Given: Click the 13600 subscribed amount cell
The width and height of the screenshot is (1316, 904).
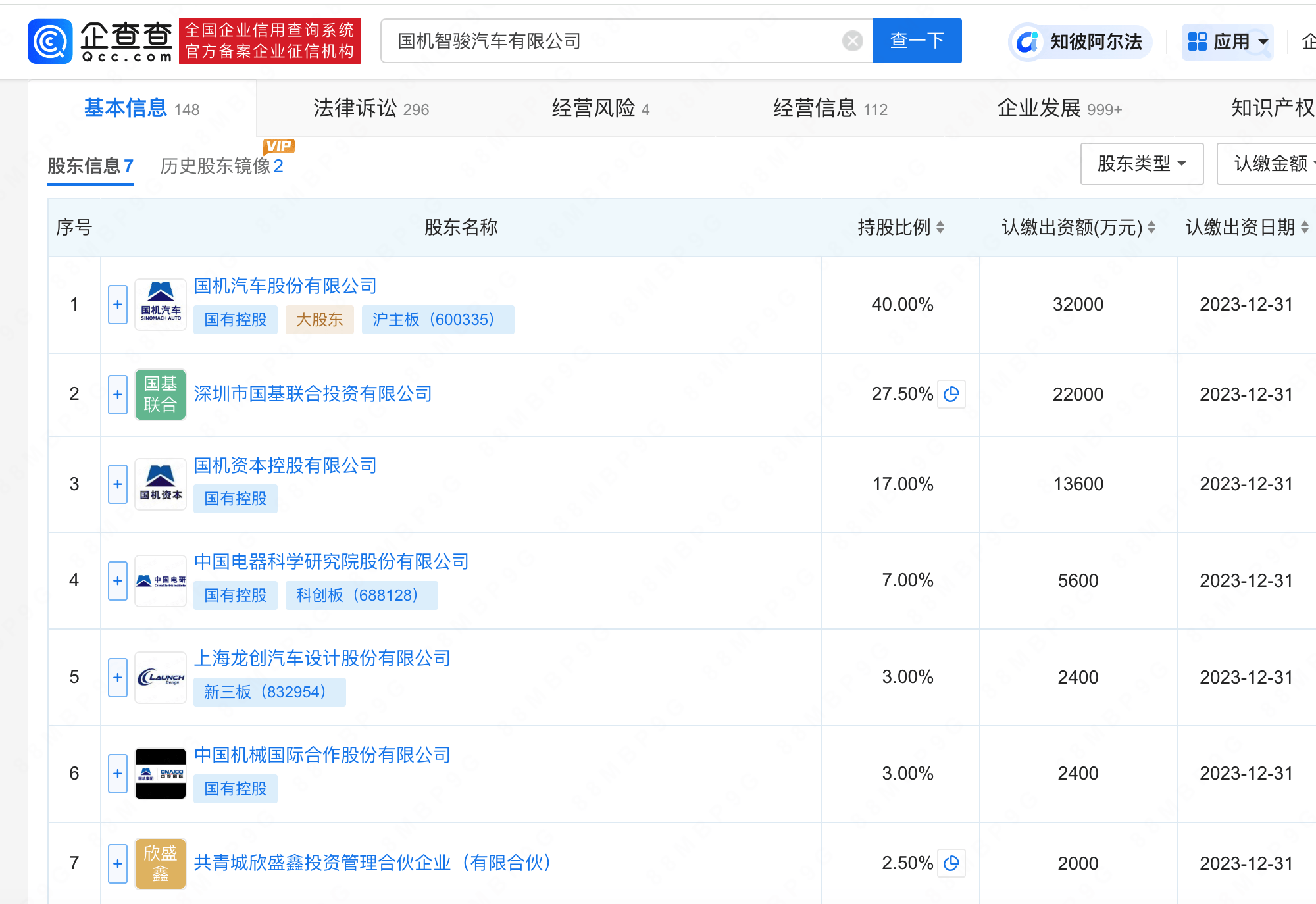Looking at the screenshot, I should point(1078,484).
